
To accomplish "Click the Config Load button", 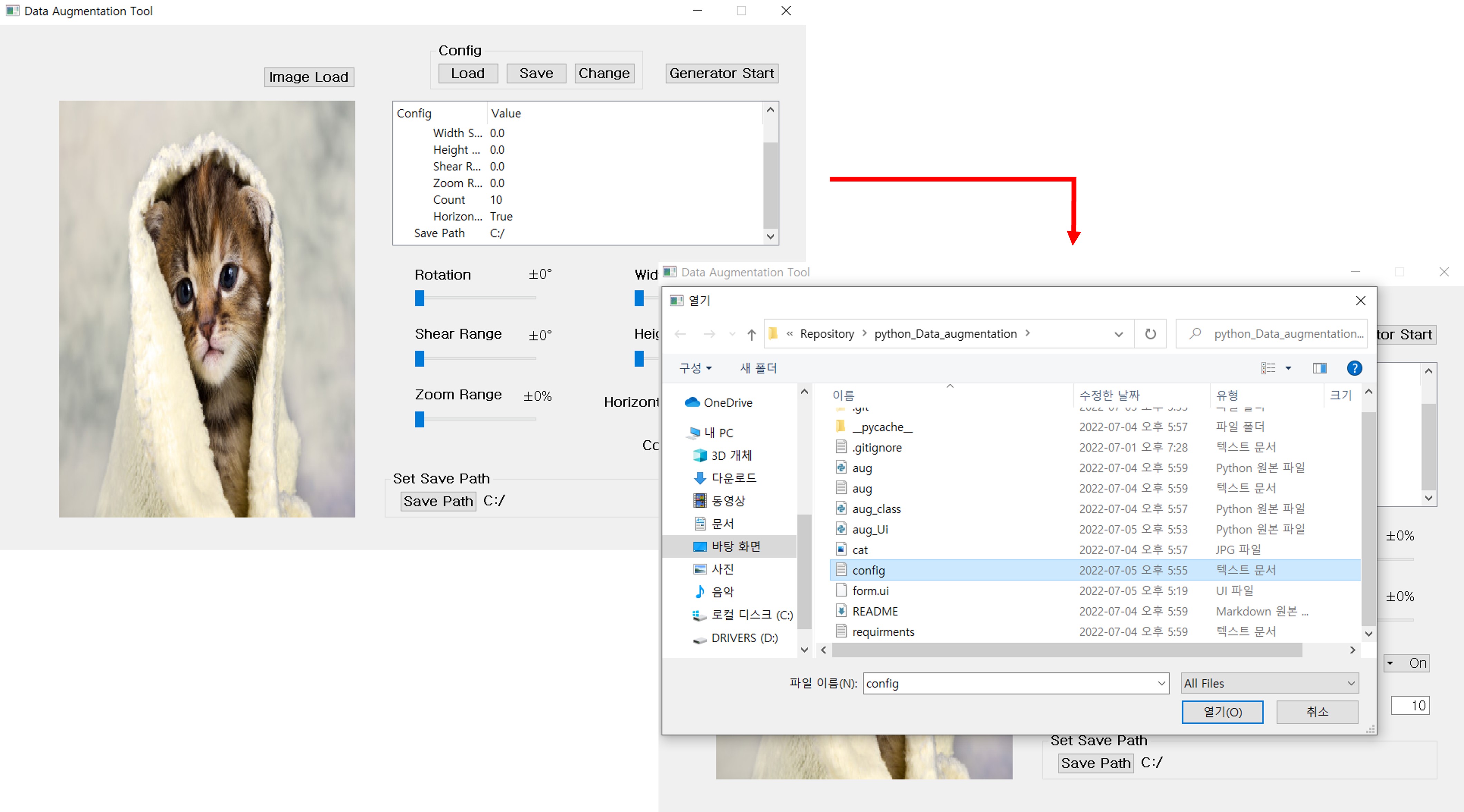I will click(468, 73).
